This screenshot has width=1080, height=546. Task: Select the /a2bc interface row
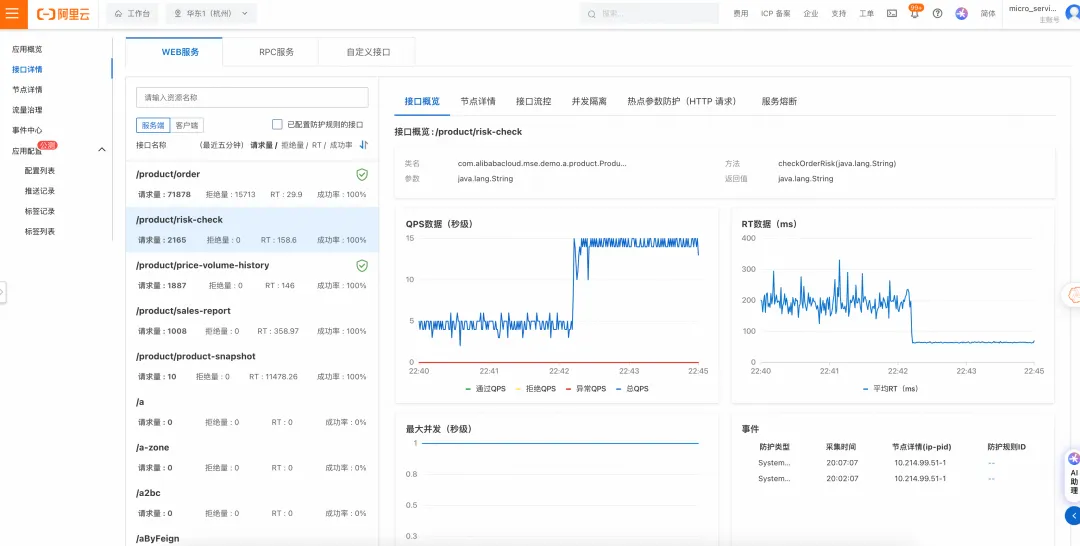[x=252, y=503]
